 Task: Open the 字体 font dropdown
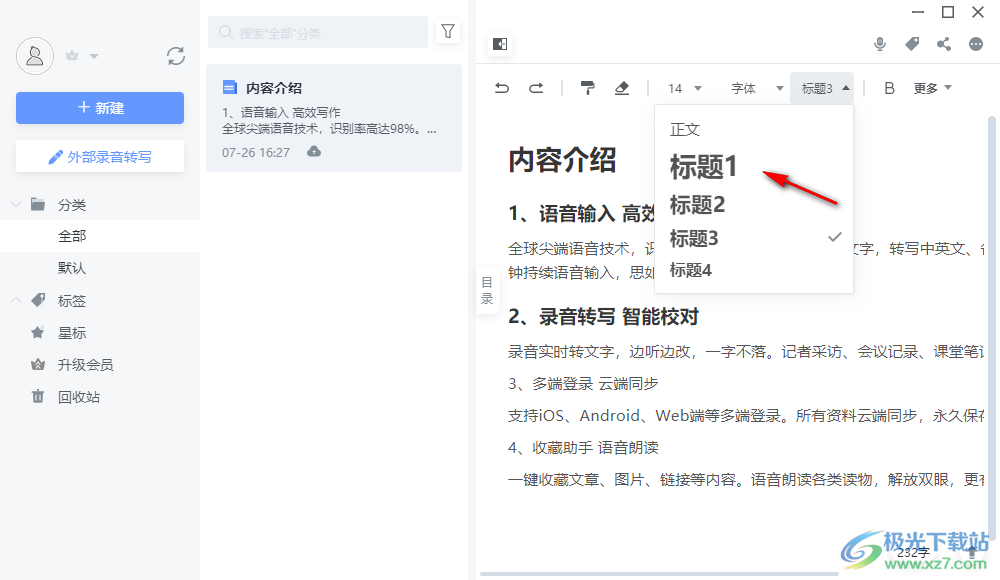coord(756,89)
